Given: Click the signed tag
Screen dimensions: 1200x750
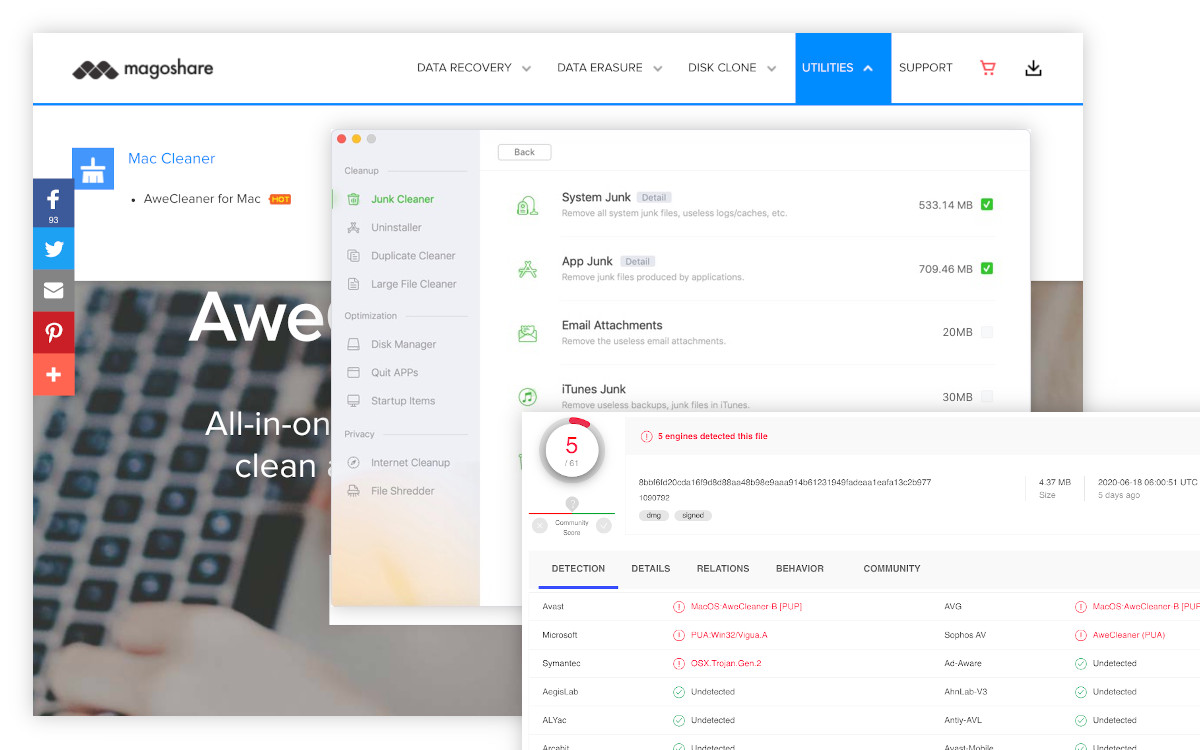Looking at the screenshot, I should pos(693,516).
